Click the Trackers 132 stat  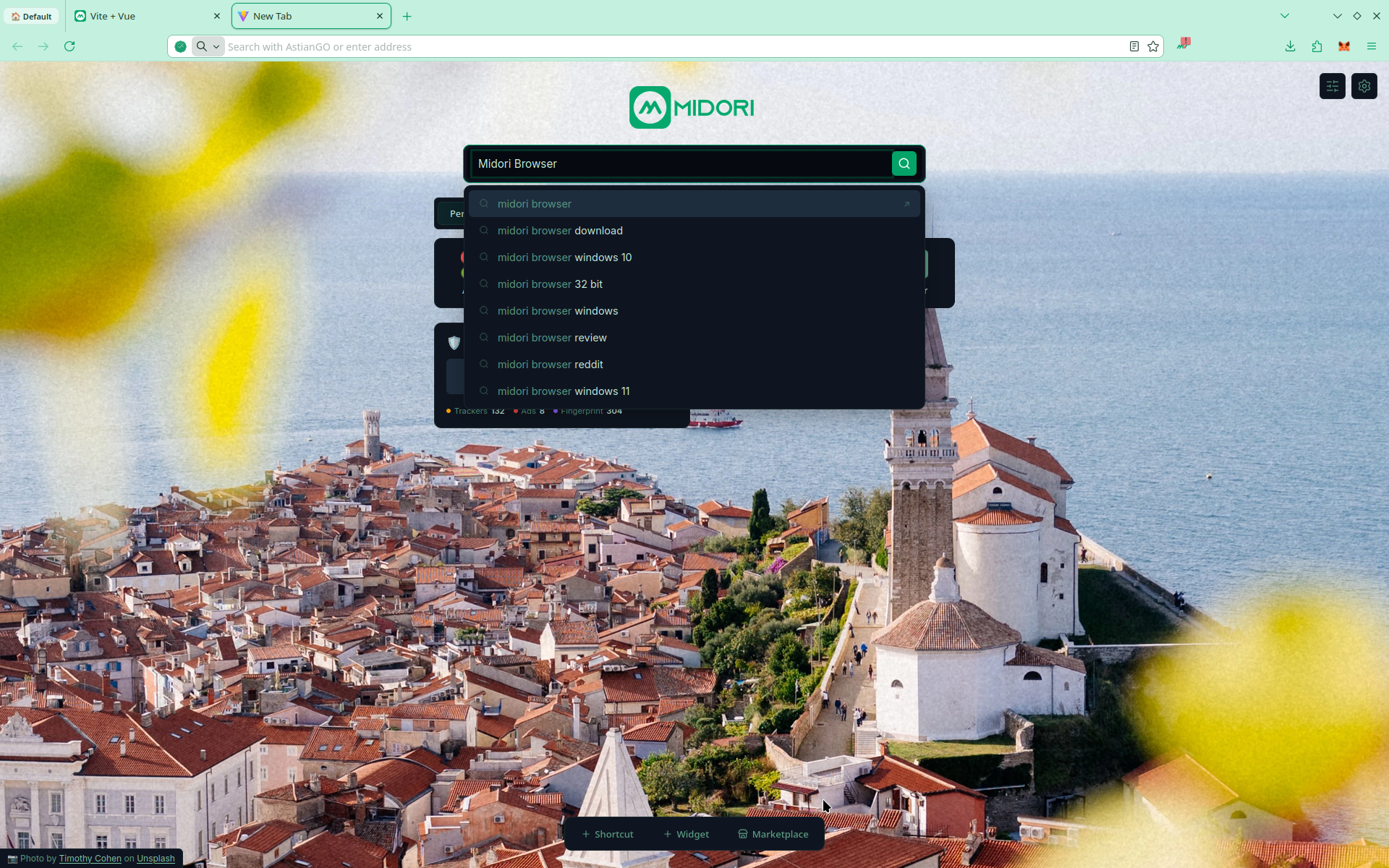click(x=475, y=411)
